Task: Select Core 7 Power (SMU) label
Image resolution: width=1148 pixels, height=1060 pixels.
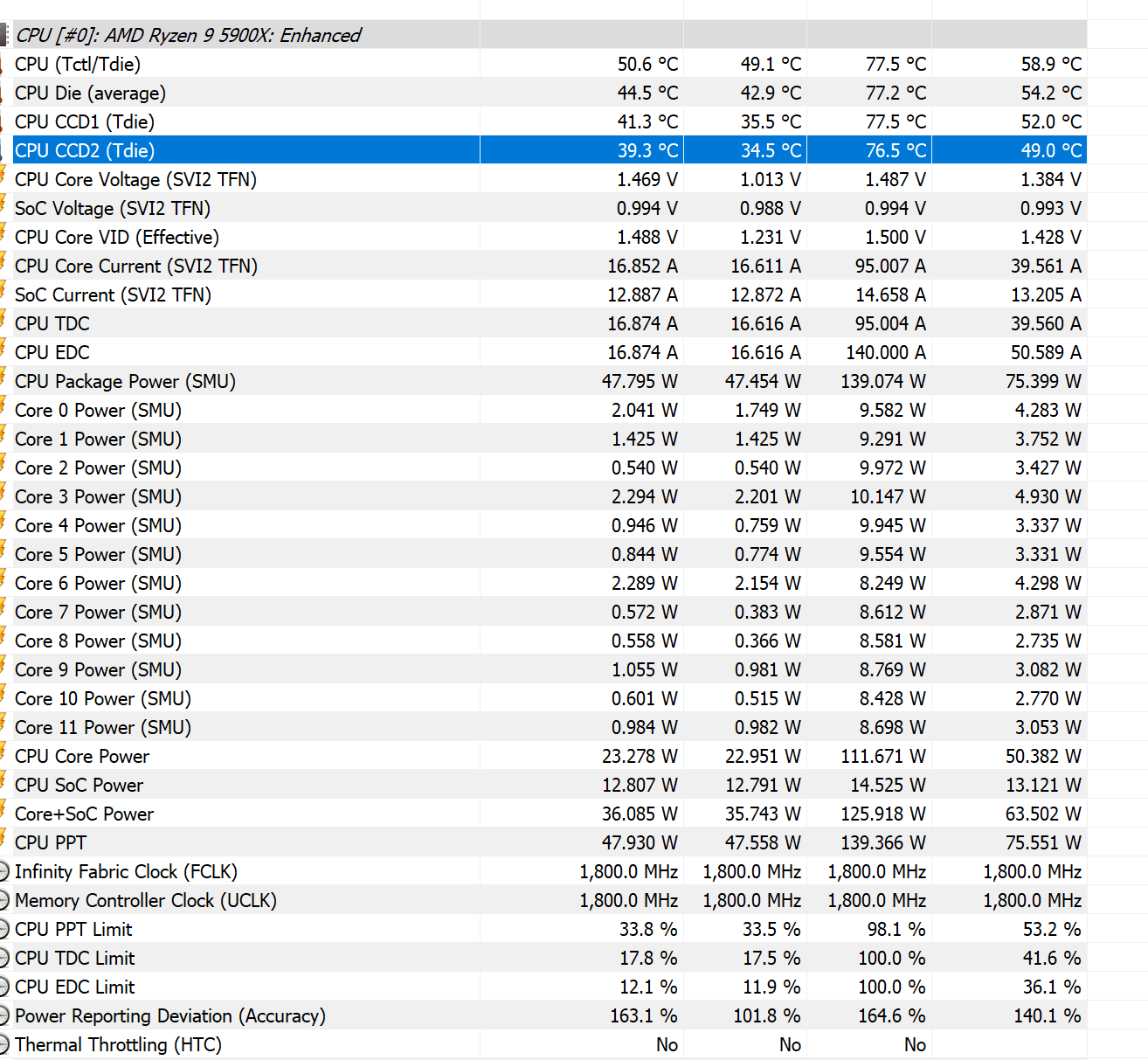Action: click(98, 612)
